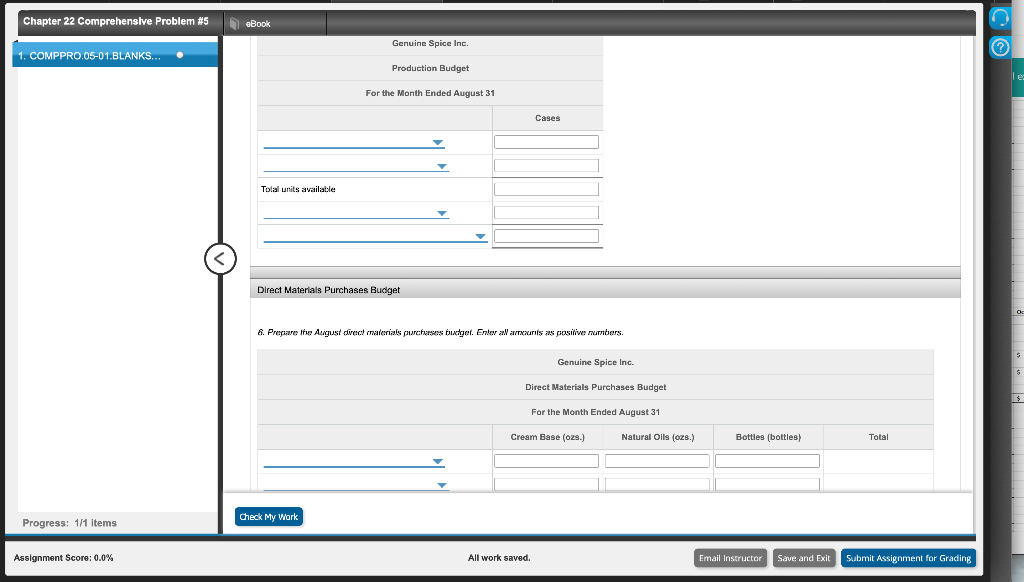Click second Cases input field
This screenshot has width=1024, height=582.
(x=546, y=165)
